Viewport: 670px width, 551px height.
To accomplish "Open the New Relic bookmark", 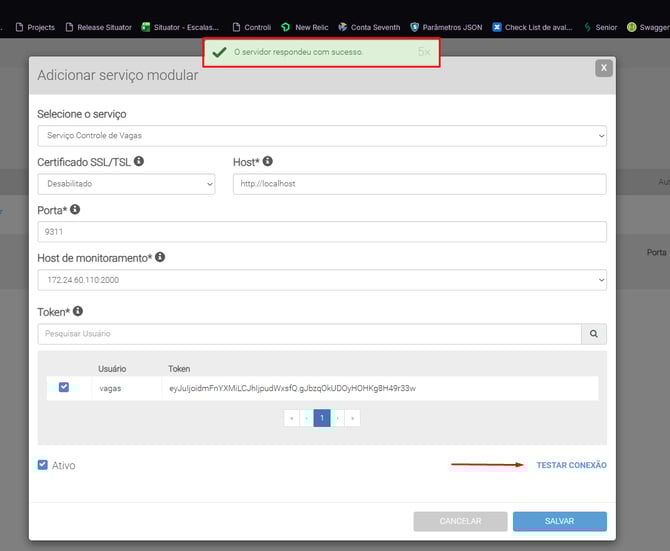I will [304, 27].
